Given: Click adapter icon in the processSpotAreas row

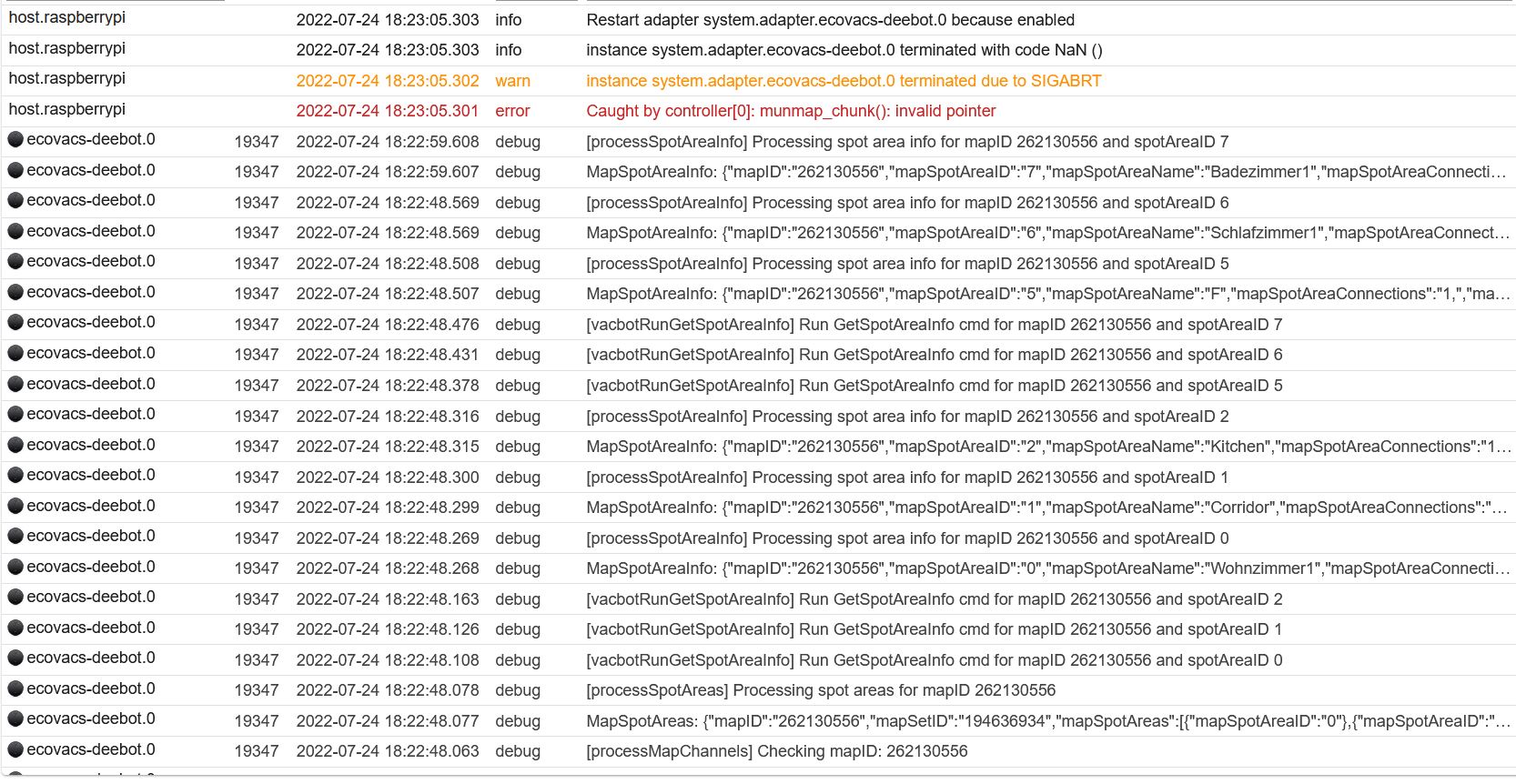Looking at the screenshot, I should coord(15,689).
